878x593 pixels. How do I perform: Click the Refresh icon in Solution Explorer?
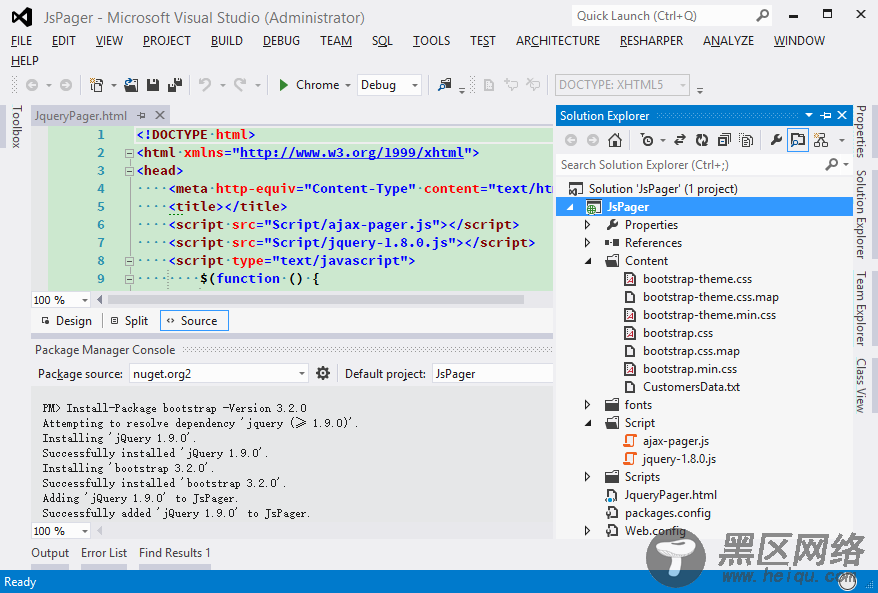pos(702,140)
